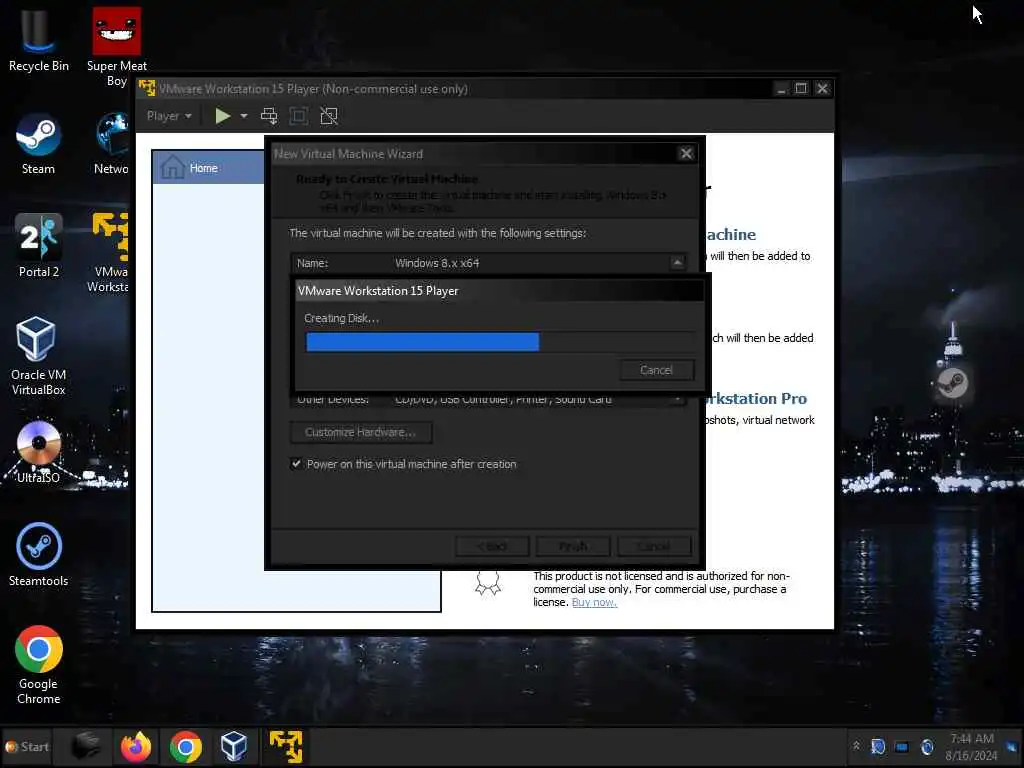Click the green Play virtual machine button
Viewport: 1024px width, 768px height.
(x=223, y=116)
